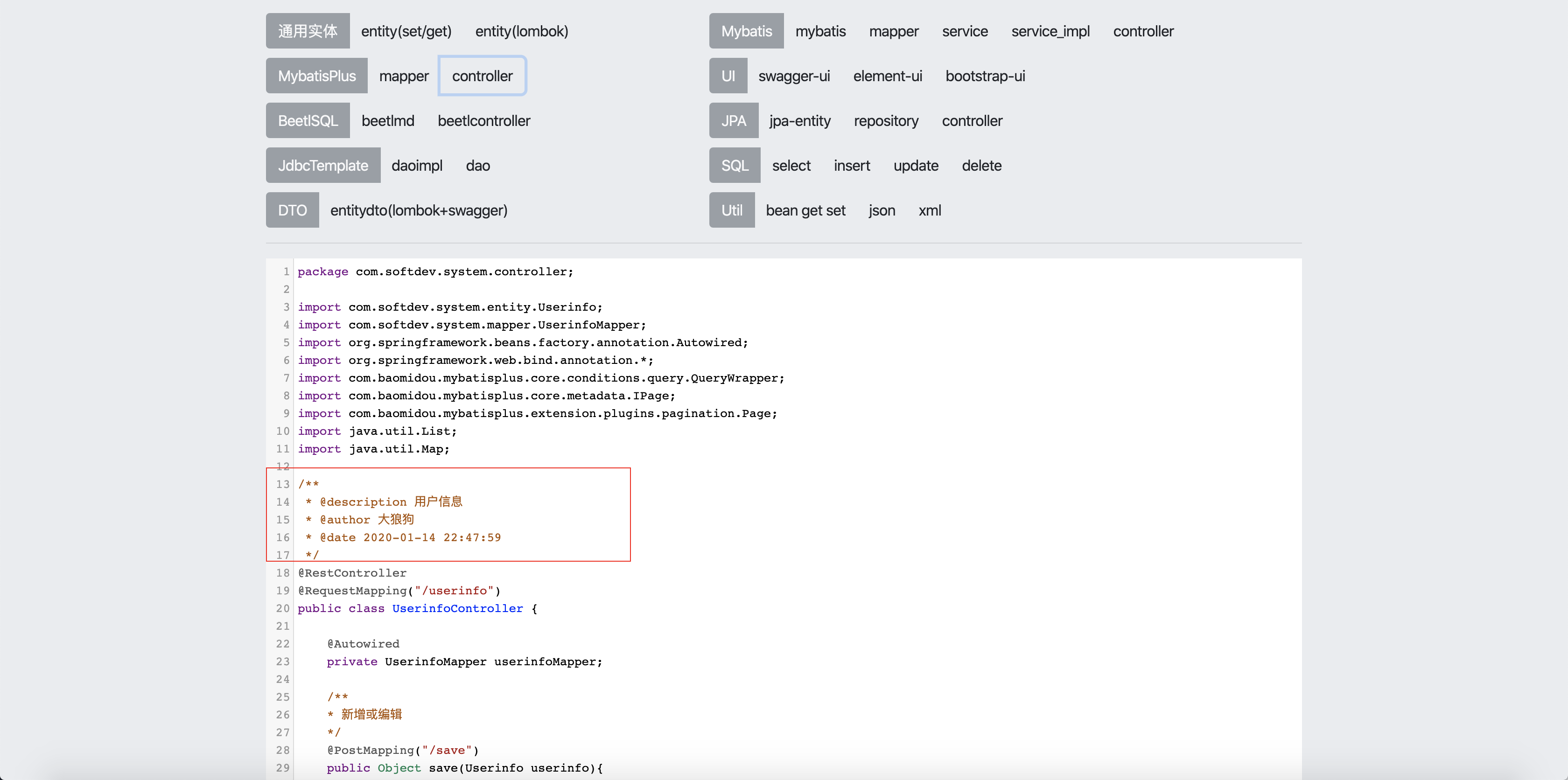Select the Mybatis service_impl template

(1050, 31)
